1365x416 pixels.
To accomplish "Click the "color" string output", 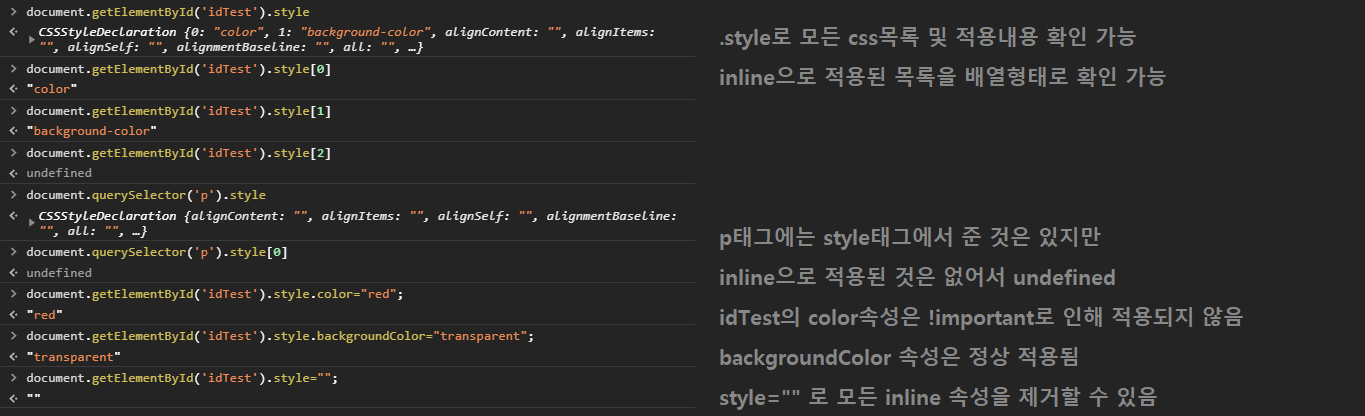I will click(x=52, y=89).
